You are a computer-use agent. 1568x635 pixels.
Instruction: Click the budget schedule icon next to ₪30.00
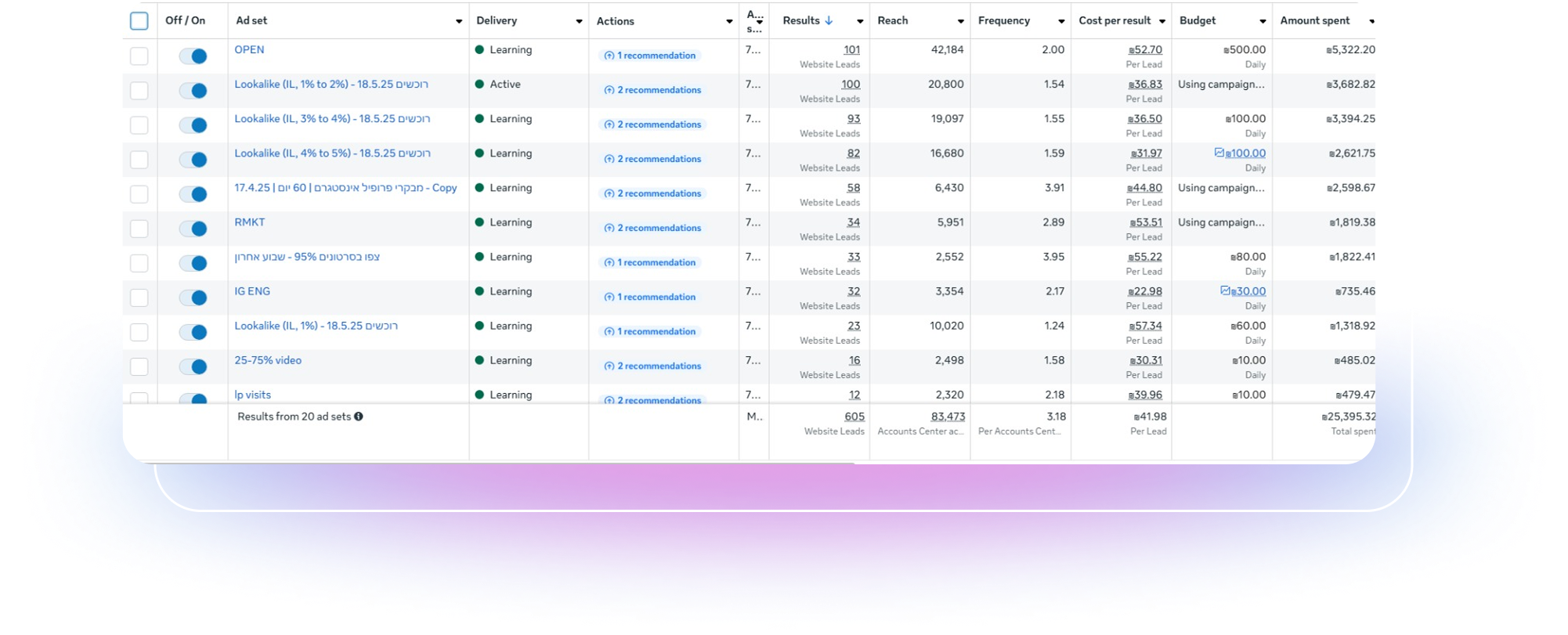(1224, 290)
